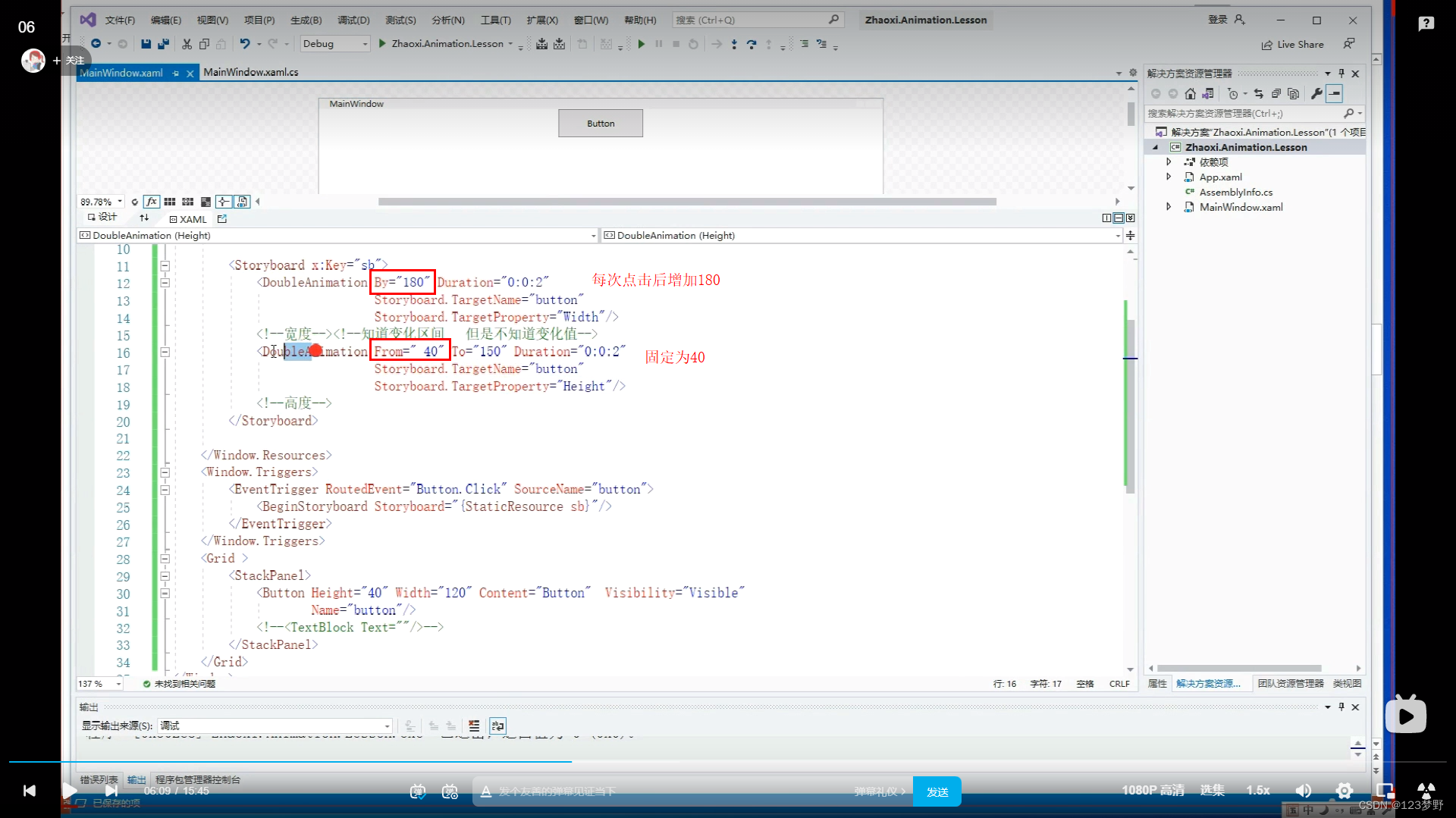Open the 调试(D) menu
The width and height of the screenshot is (1456, 818).
[x=353, y=20]
